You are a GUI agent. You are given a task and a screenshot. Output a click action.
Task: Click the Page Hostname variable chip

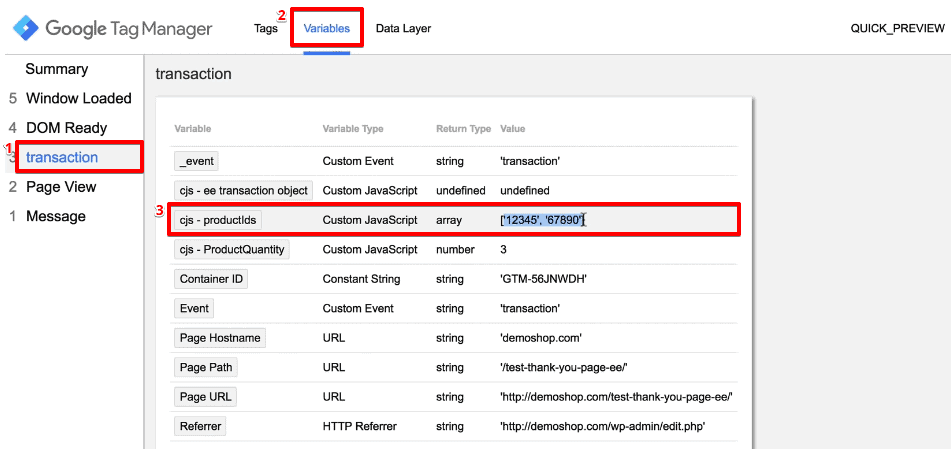coord(220,338)
